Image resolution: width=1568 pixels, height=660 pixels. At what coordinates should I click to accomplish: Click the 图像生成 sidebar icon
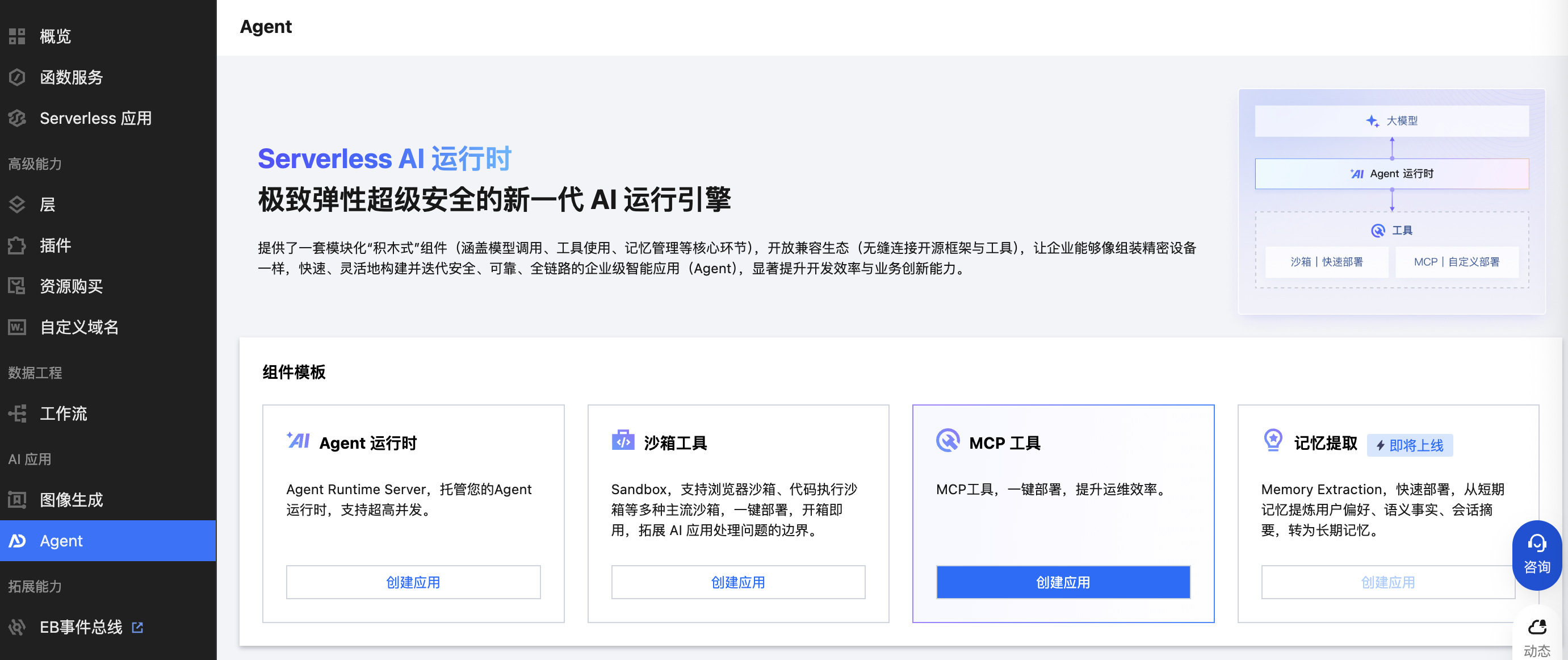pyautogui.click(x=17, y=500)
